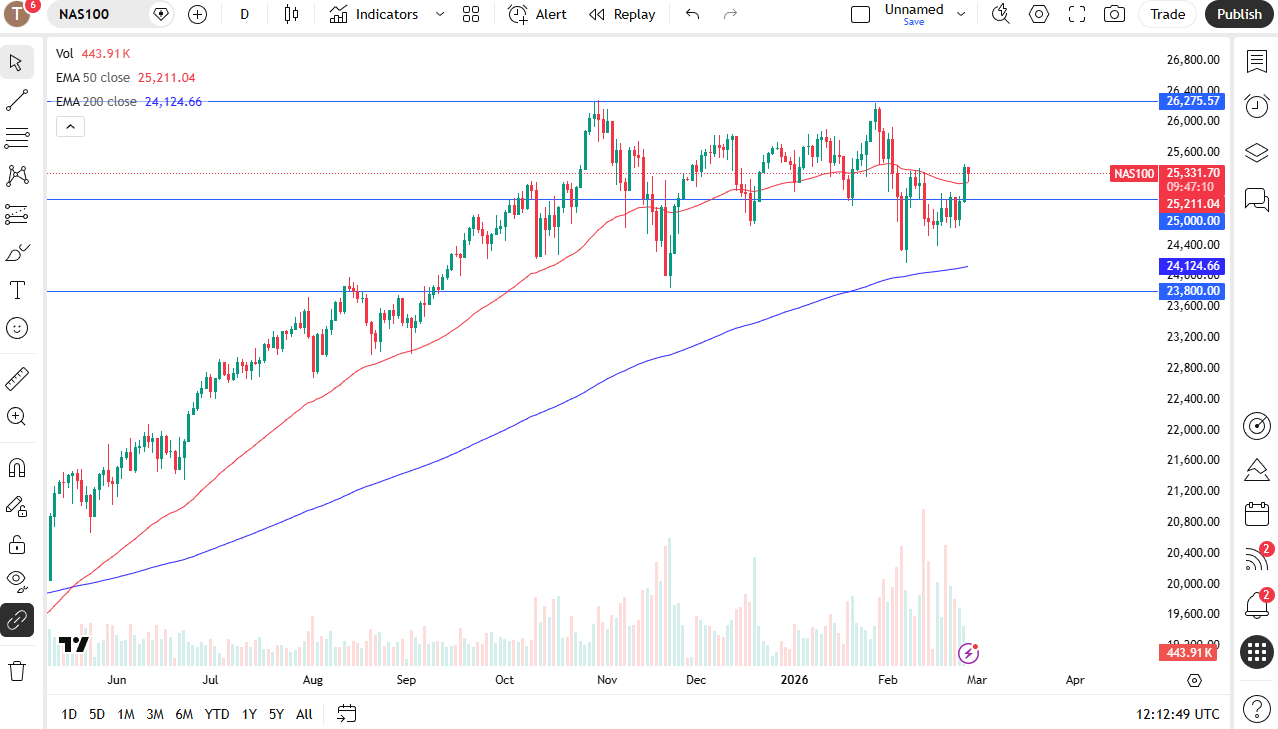Toggle the link drawings sync button
Screen dimensions: 1278x729
click(x=16, y=620)
